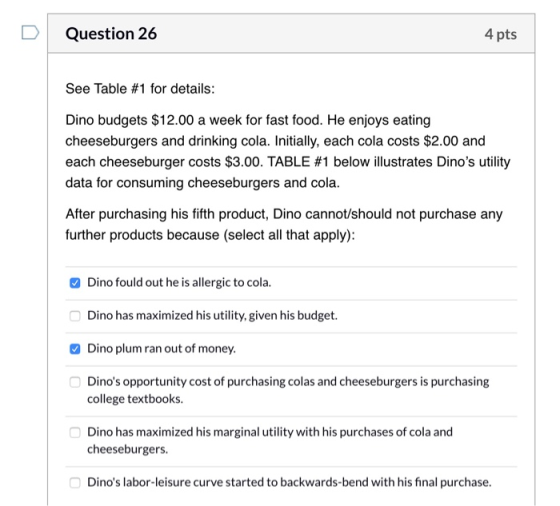Click the 'Question 26' heading
The width and height of the screenshot is (560, 506).
(x=111, y=34)
